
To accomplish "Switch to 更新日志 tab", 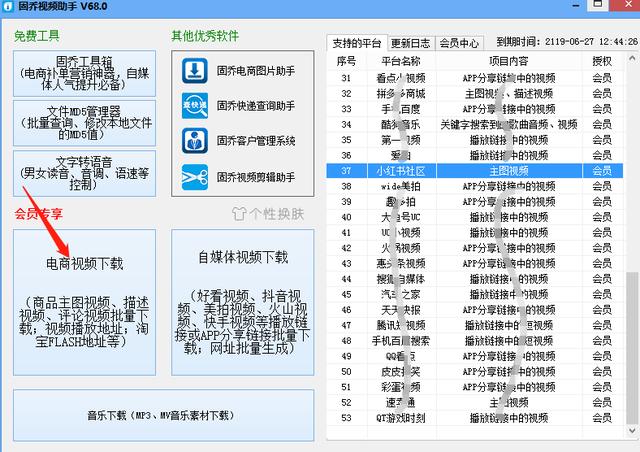I will coord(411,43).
